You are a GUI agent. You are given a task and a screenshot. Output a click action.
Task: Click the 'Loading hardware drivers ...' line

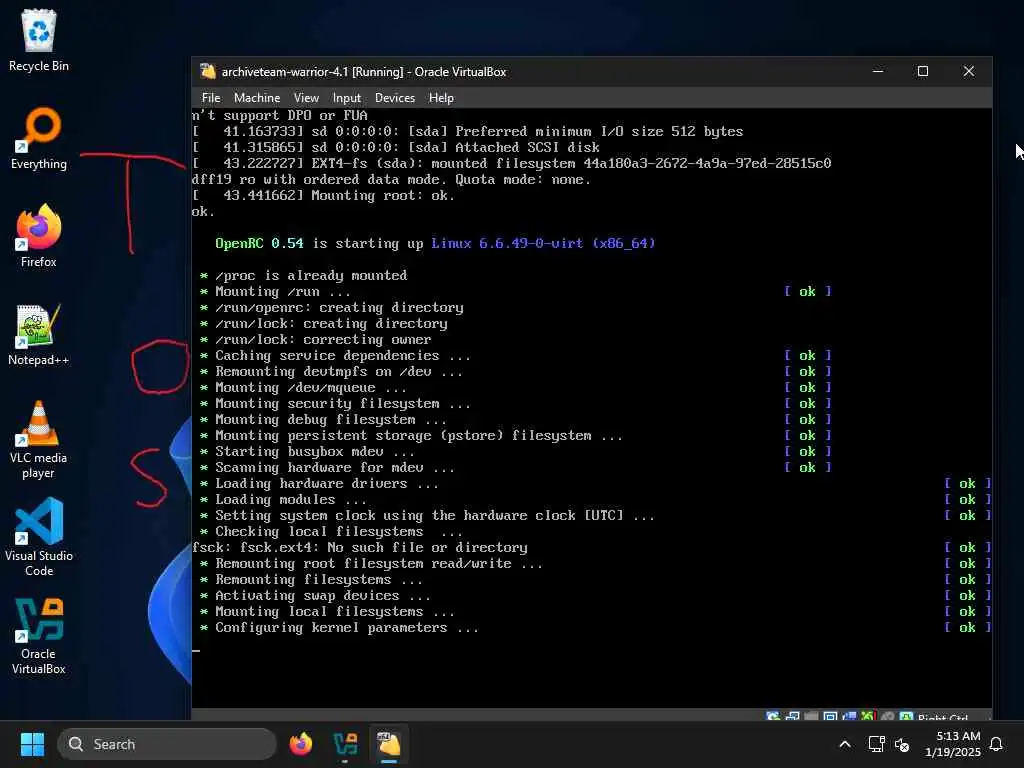(x=326, y=483)
